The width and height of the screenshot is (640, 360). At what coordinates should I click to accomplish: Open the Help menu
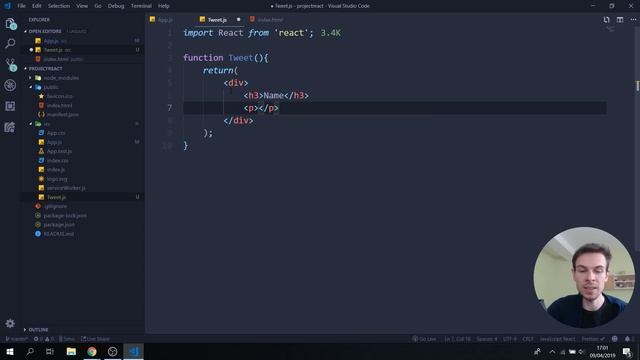click(x=164, y=6)
